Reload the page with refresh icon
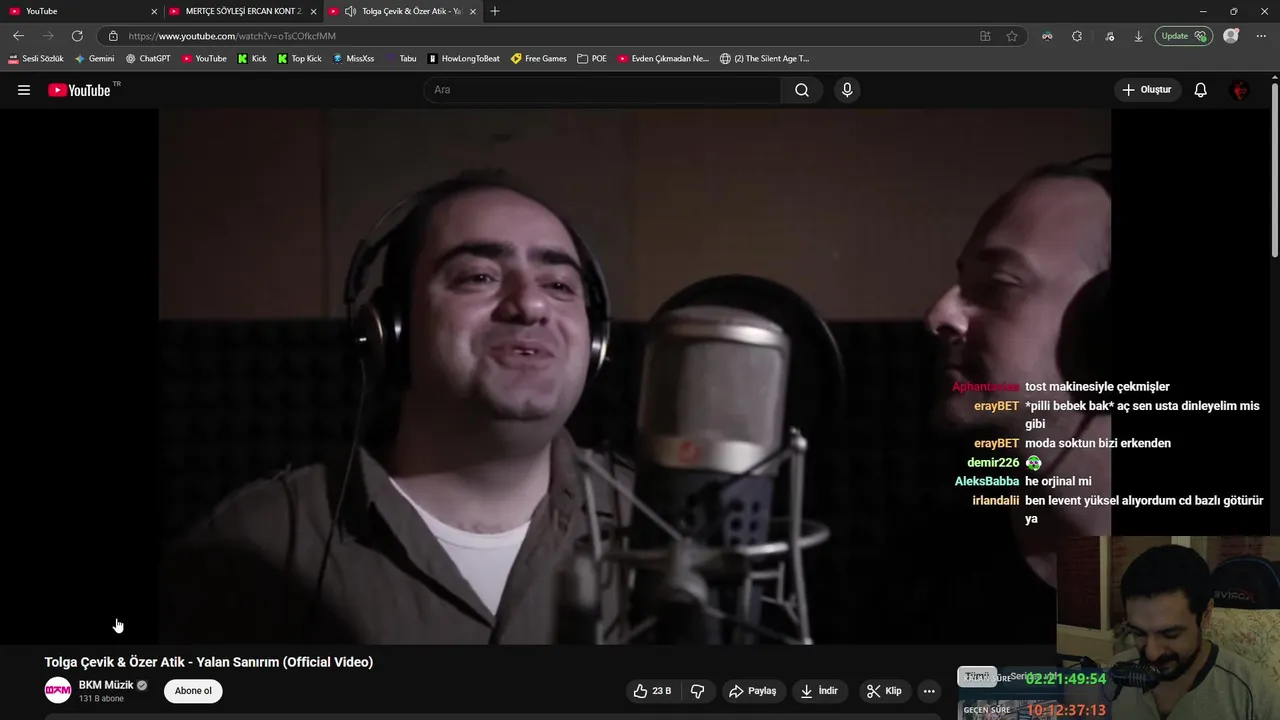 77,36
